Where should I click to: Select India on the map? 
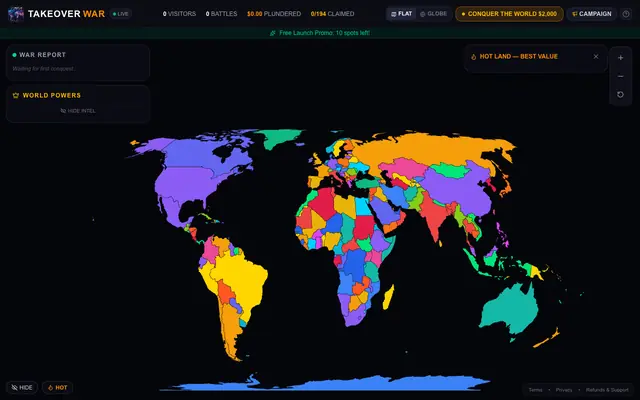click(435, 216)
